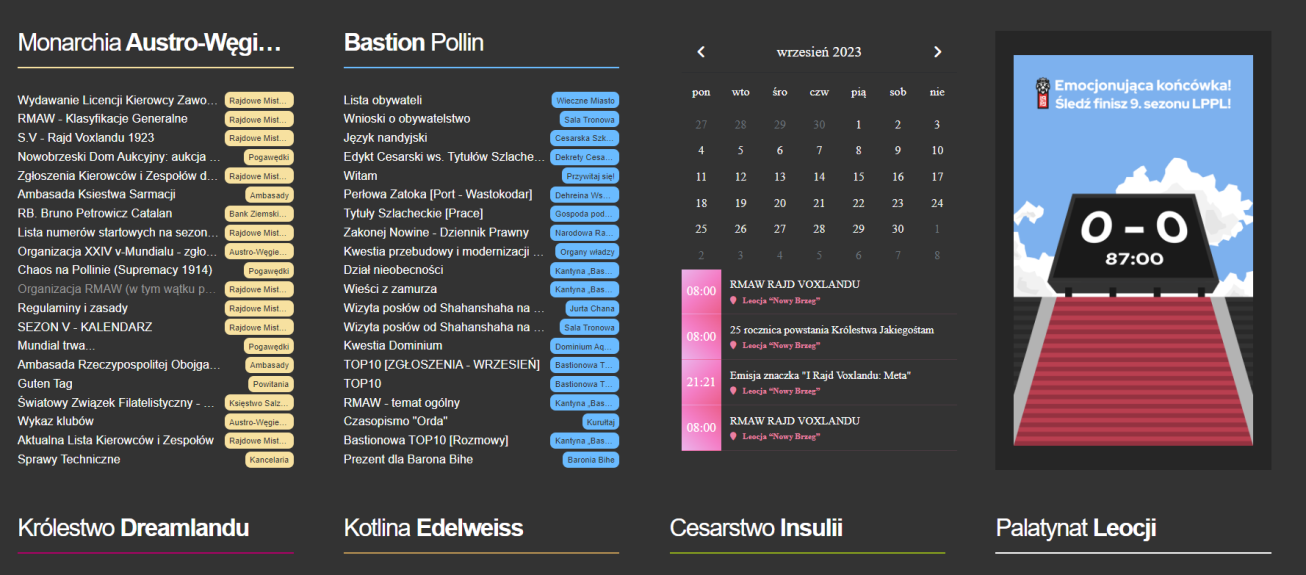Open Ambasada Księstwa Sarmacji thread

[97, 194]
